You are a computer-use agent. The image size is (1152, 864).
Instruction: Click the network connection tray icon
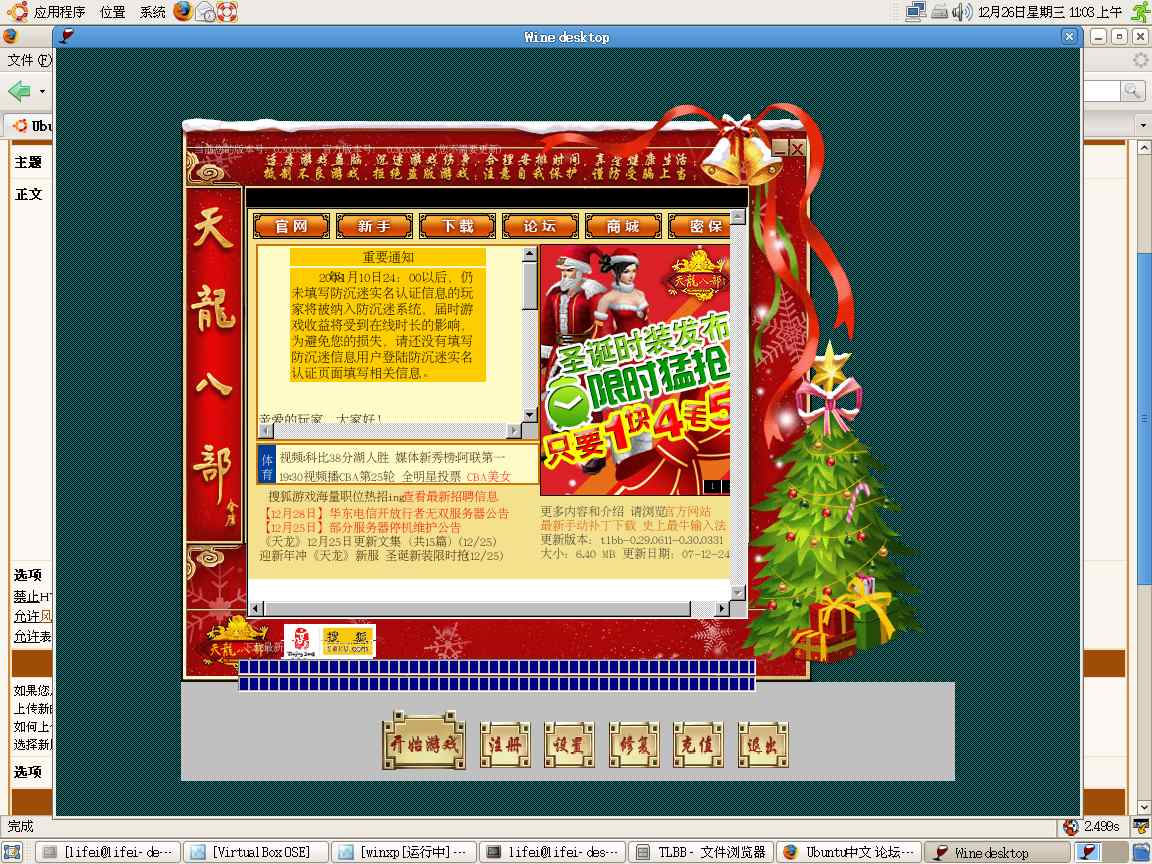point(916,11)
